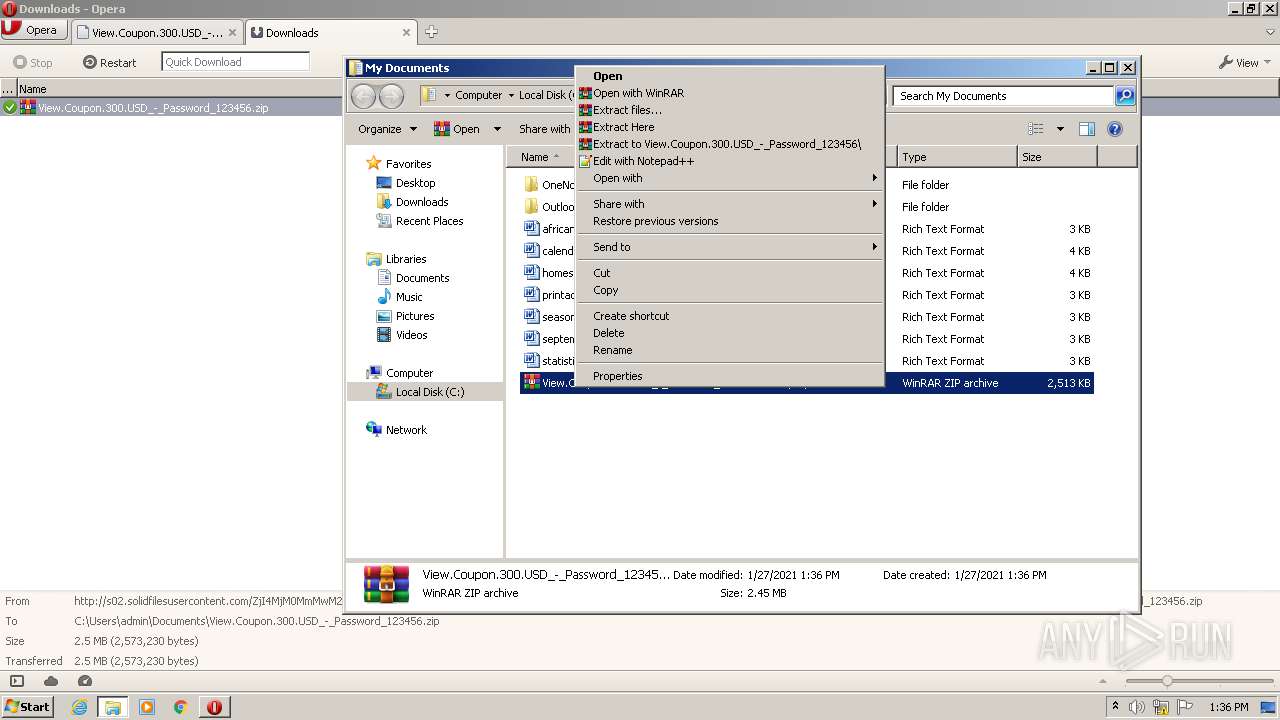Switch to the View.Coupon.300.USD browser tab
Screen dimensions: 1280x720
(x=157, y=32)
